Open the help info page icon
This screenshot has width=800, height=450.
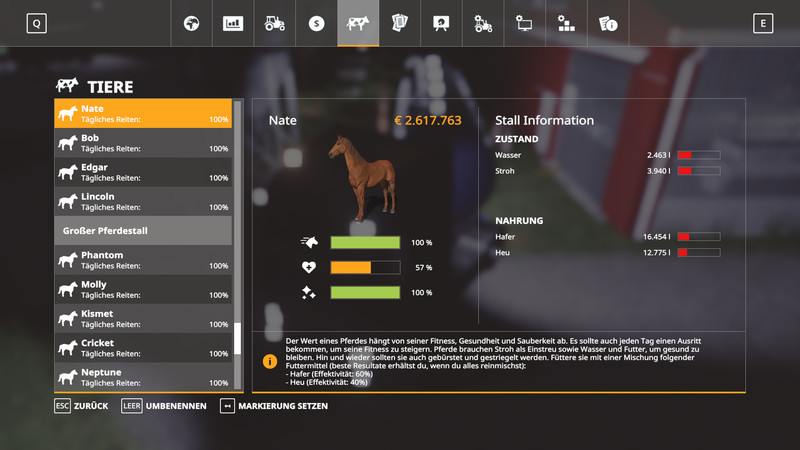tap(607, 23)
